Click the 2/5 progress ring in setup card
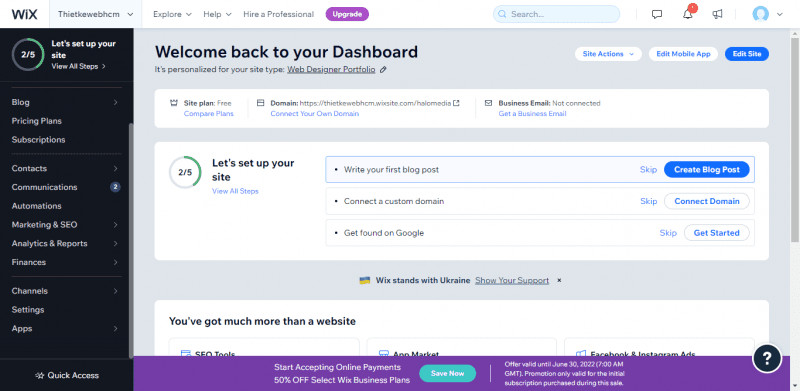Viewport: 800px width, 391px height. tap(185, 172)
